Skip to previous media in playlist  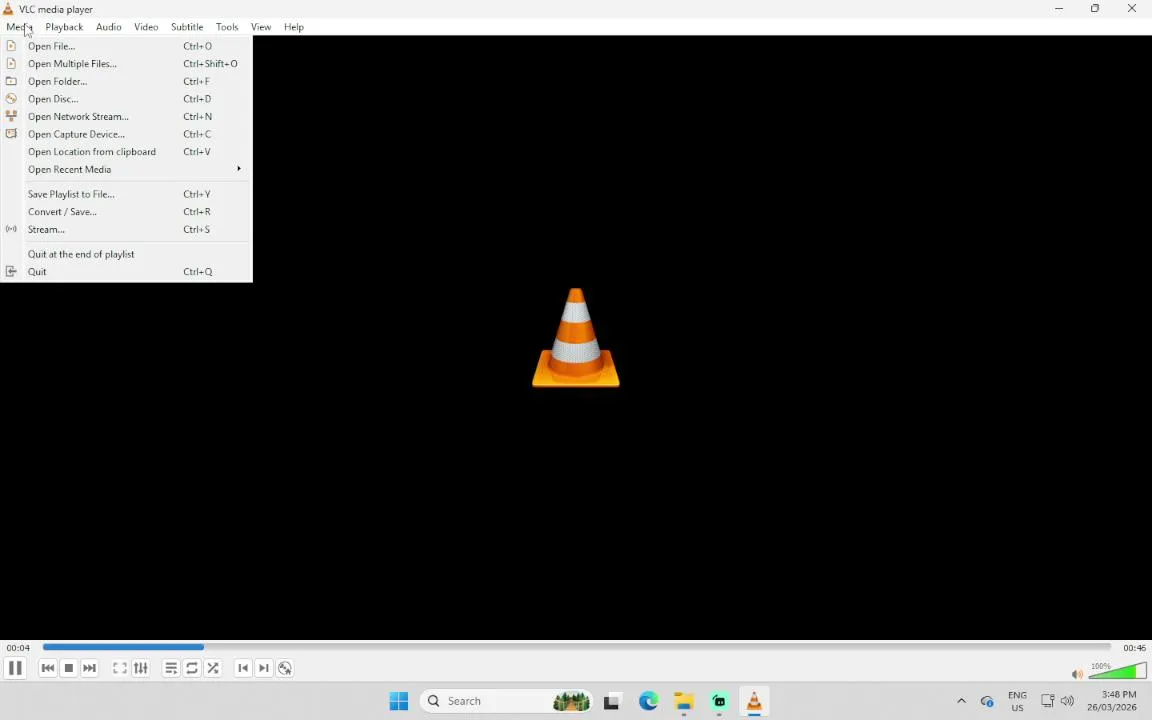coord(48,668)
